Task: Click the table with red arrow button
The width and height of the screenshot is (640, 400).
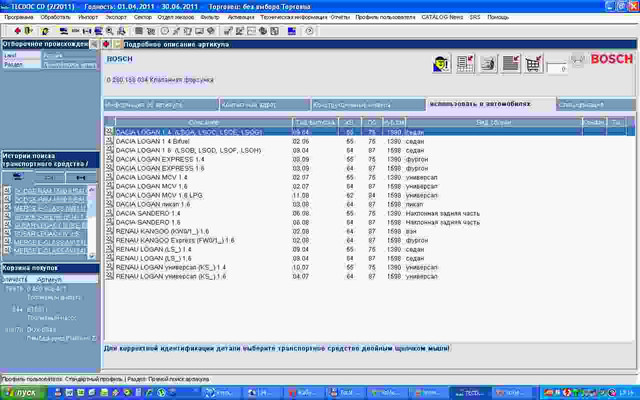Action: coord(464,64)
